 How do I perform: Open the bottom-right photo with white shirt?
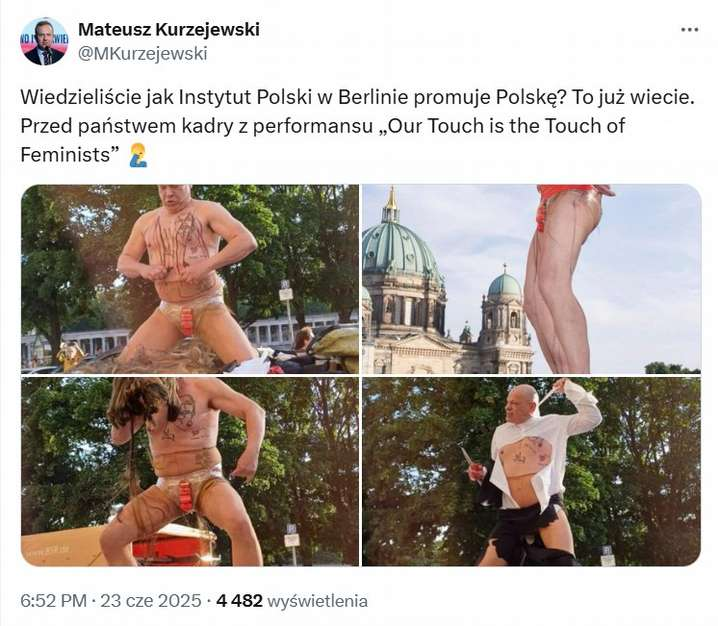coord(531,472)
